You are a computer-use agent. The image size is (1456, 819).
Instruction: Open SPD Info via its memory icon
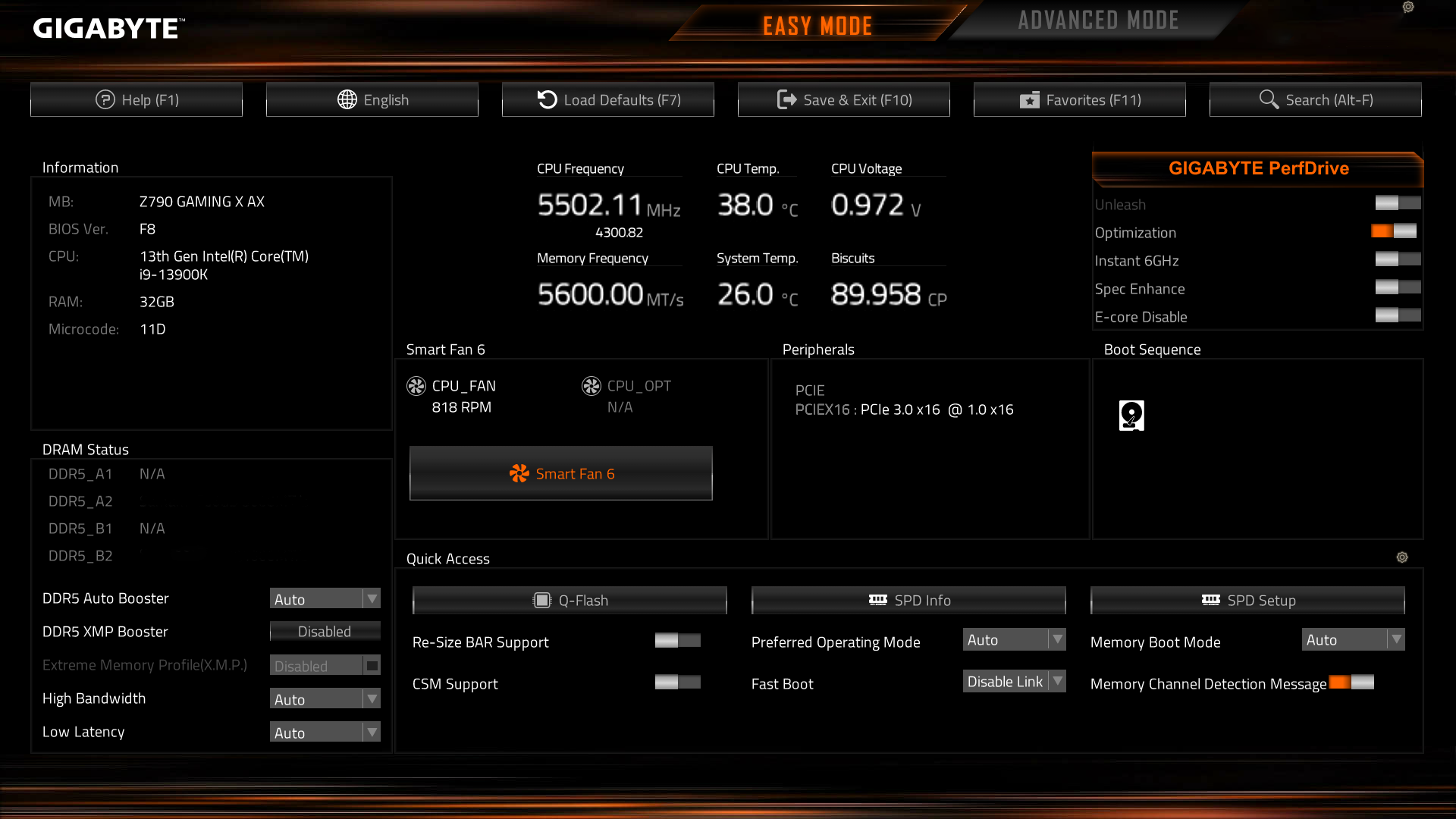coord(880,599)
